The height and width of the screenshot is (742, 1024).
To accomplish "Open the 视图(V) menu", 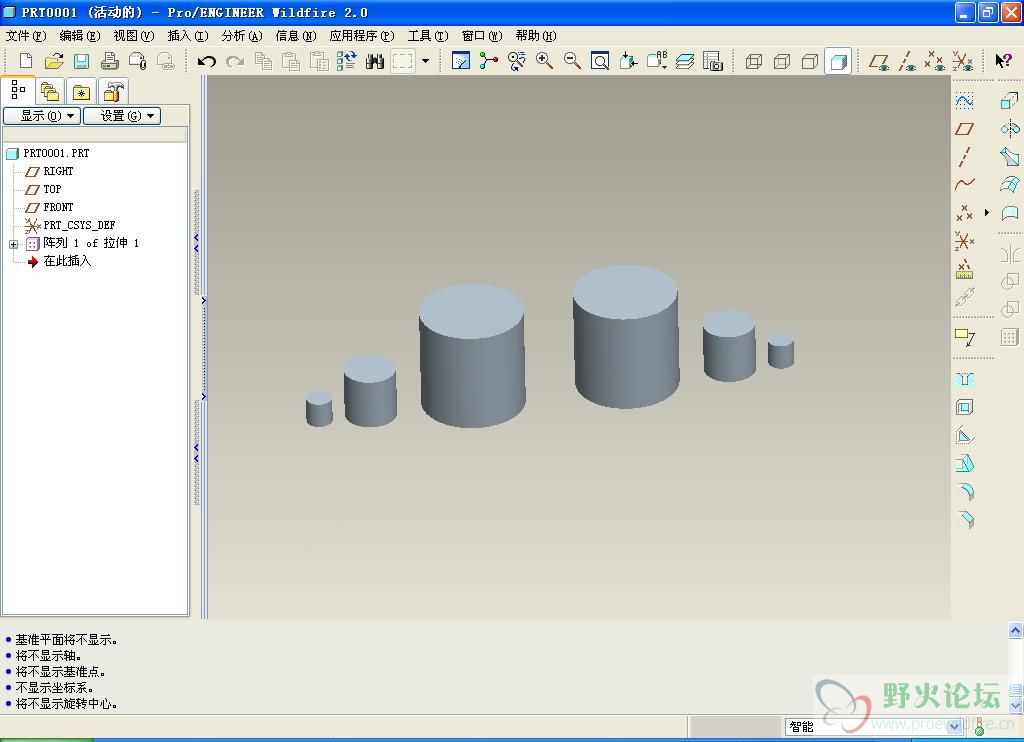I will coord(134,36).
